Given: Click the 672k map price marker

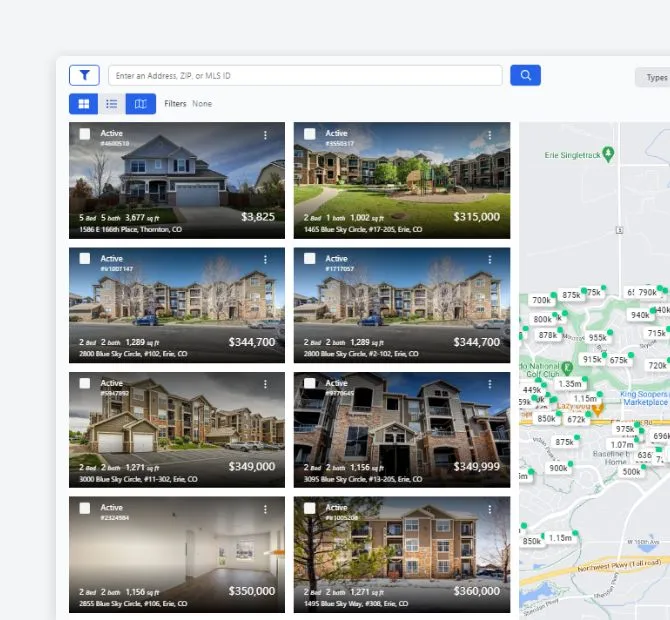Looking at the screenshot, I should (x=576, y=419).
